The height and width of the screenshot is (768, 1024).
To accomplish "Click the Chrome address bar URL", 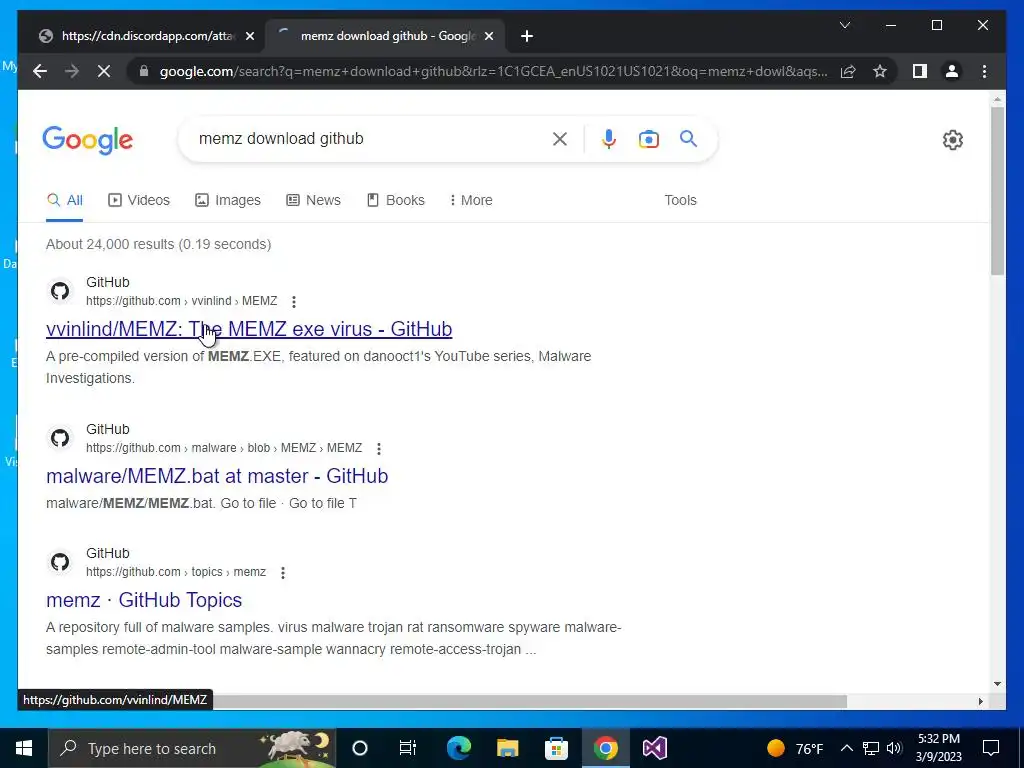I will click(x=493, y=71).
